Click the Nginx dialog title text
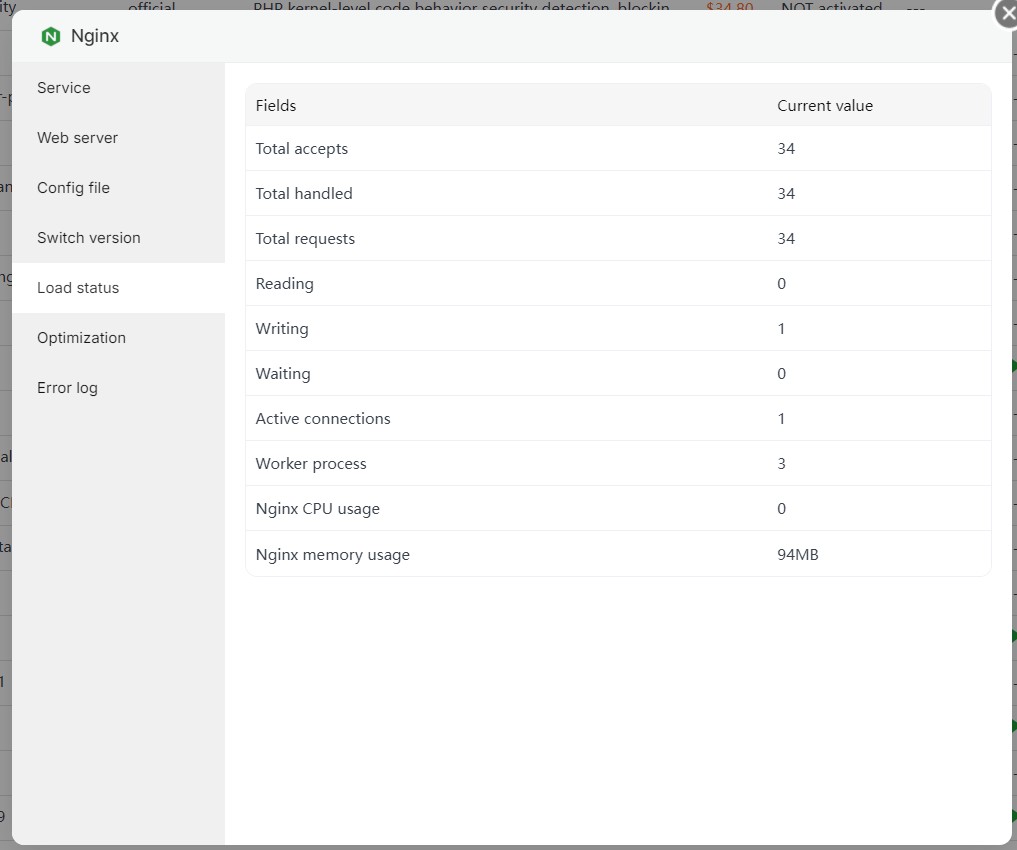1017x850 pixels. (95, 36)
